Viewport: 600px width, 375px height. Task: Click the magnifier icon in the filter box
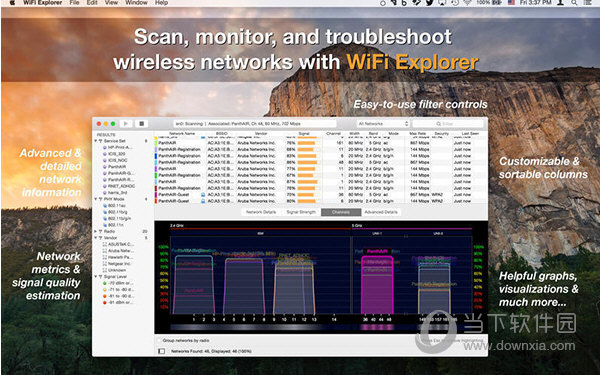coord(439,124)
